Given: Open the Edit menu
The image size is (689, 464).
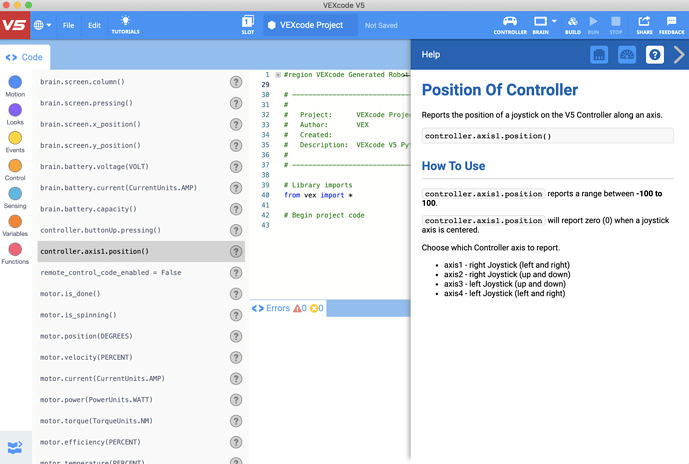Looking at the screenshot, I should 94,25.
